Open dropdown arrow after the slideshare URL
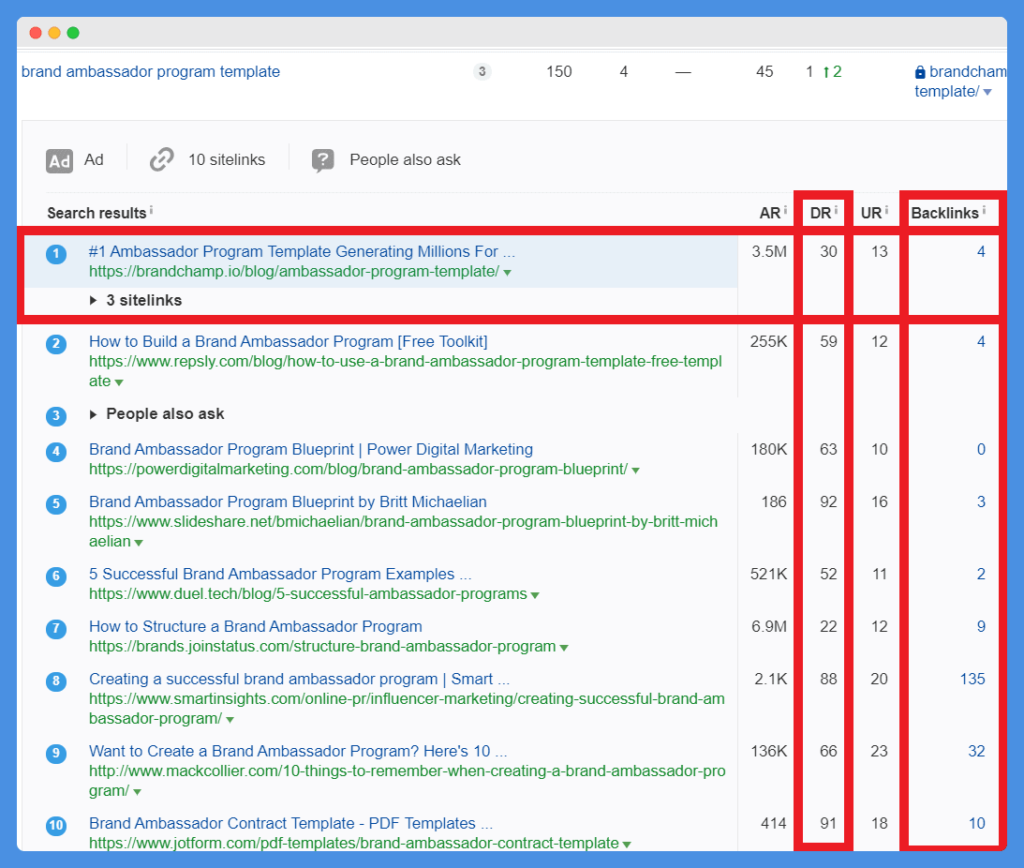Image resolution: width=1024 pixels, height=868 pixels. click(138, 543)
